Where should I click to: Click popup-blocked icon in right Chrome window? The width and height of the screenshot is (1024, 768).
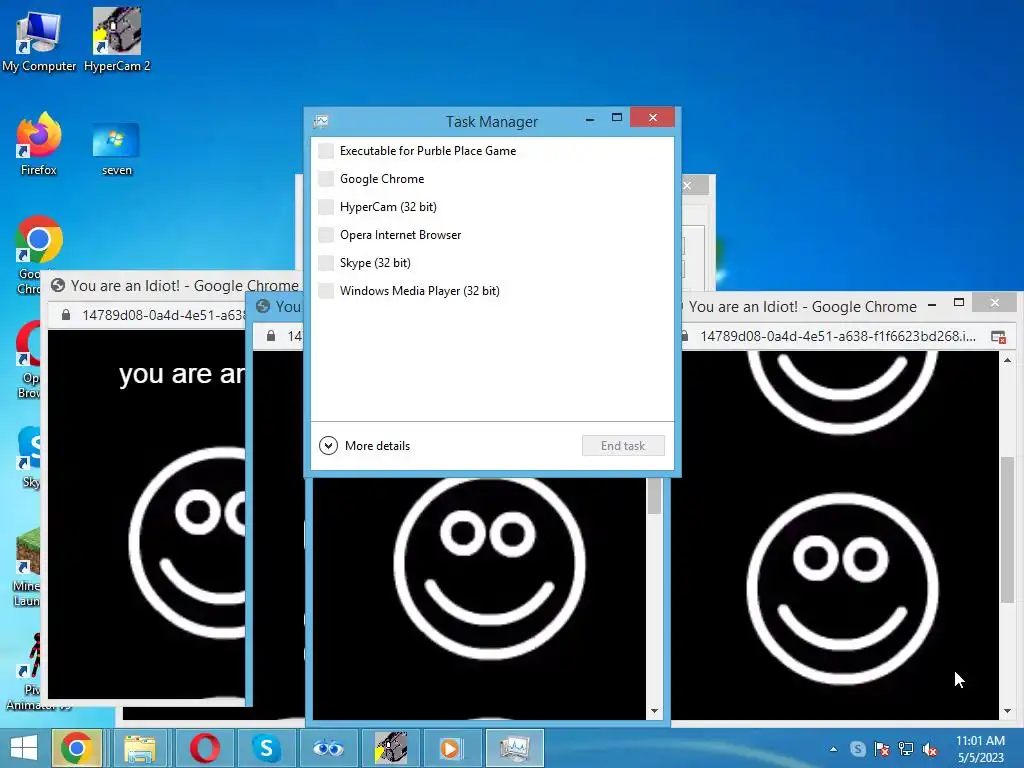(998, 337)
